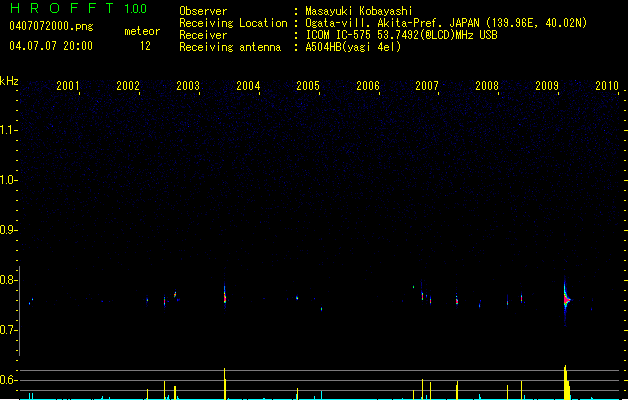Click the 0.8 kHz frequency tick label
629x400 pixels.
tap(8, 280)
